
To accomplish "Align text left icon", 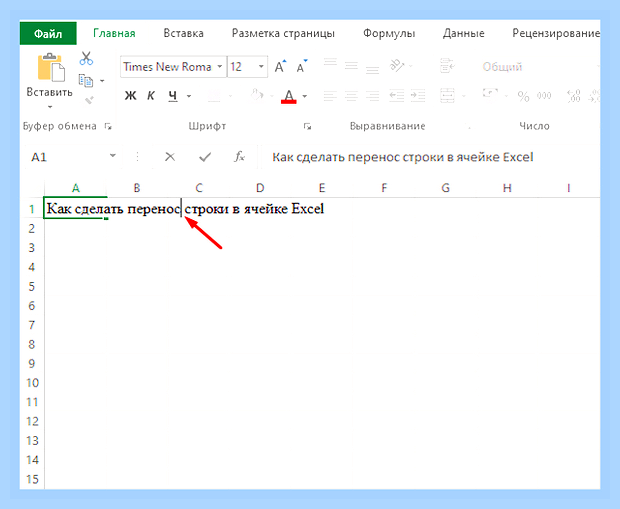I will pos(330,96).
